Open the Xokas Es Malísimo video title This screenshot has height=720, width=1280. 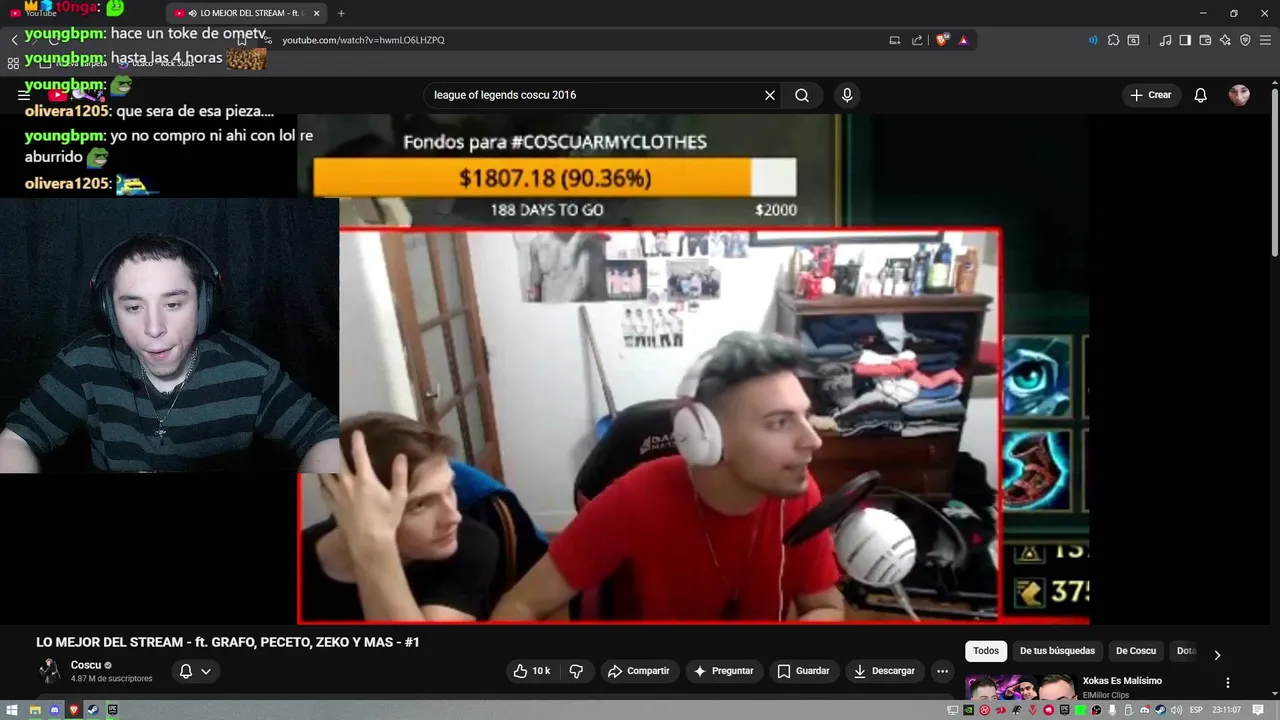coord(1122,681)
